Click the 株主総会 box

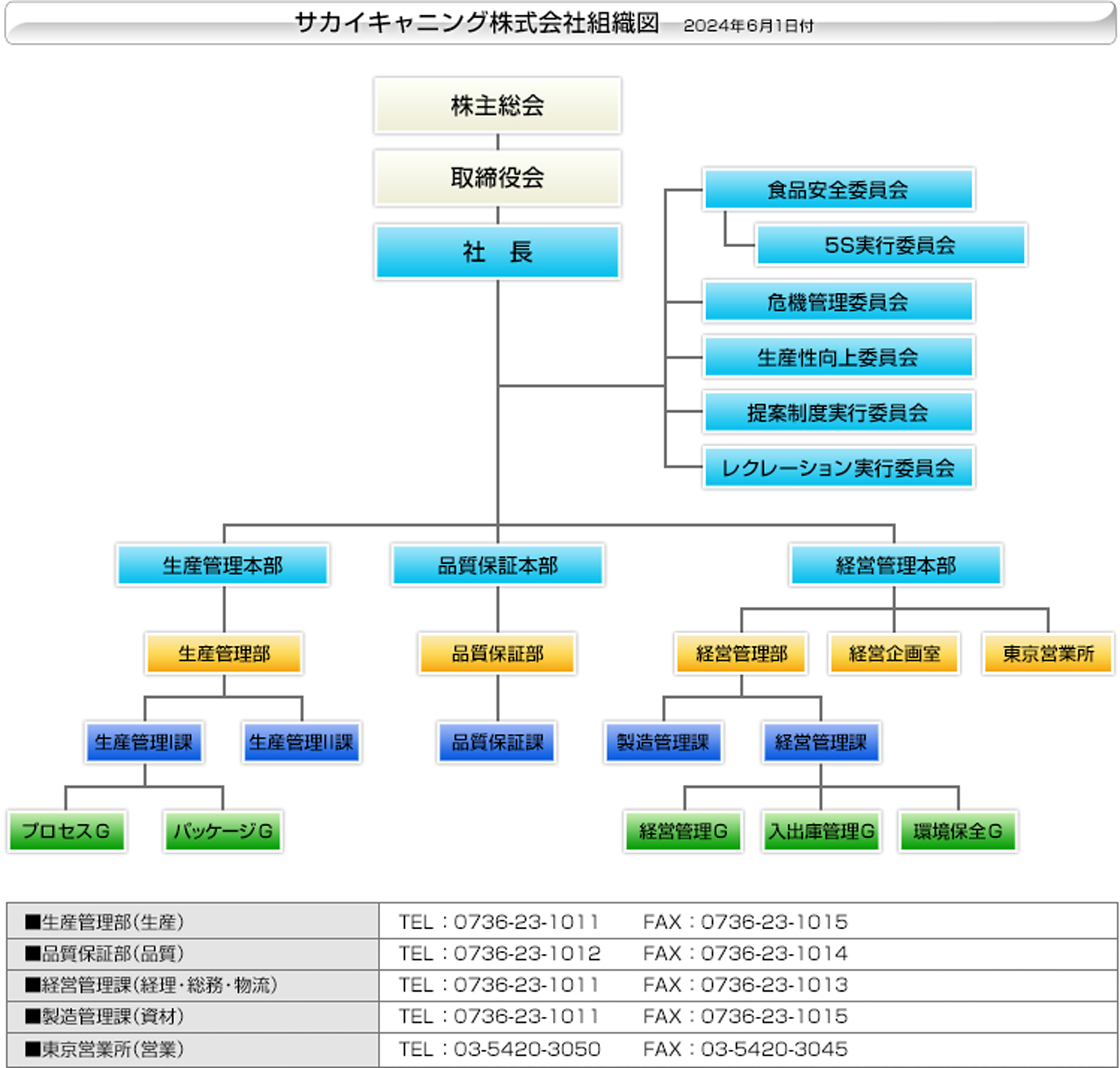(497, 106)
